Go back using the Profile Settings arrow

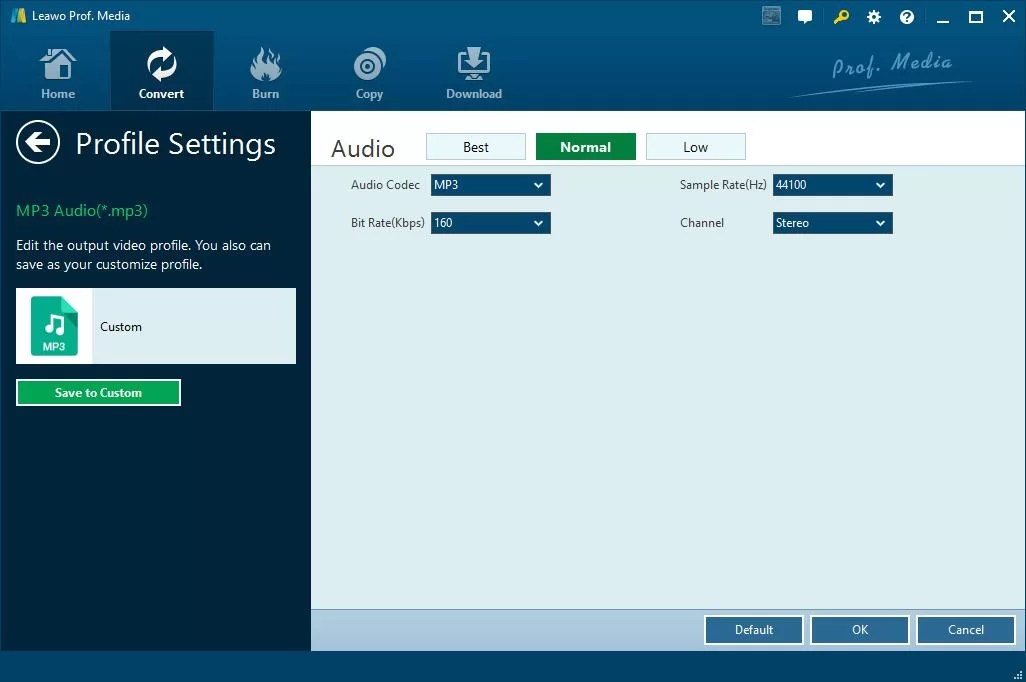click(37, 142)
